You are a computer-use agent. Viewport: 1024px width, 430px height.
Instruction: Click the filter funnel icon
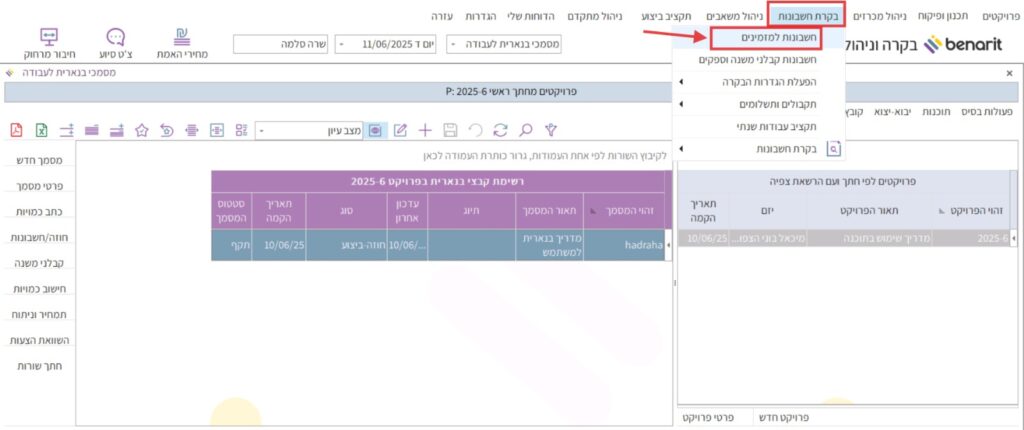click(x=550, y=130)
